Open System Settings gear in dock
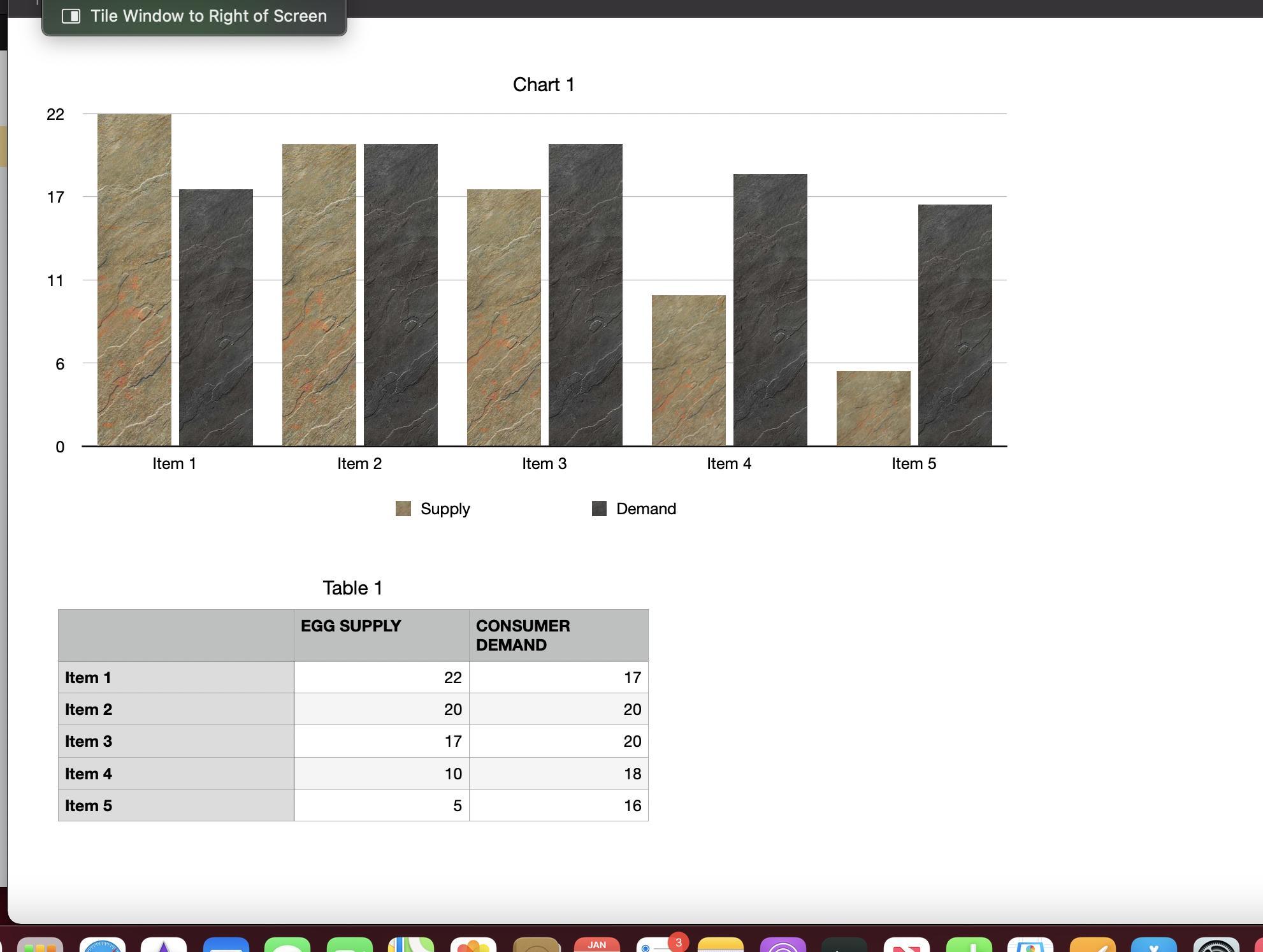1263x952 pixels. pos(1215,946)
